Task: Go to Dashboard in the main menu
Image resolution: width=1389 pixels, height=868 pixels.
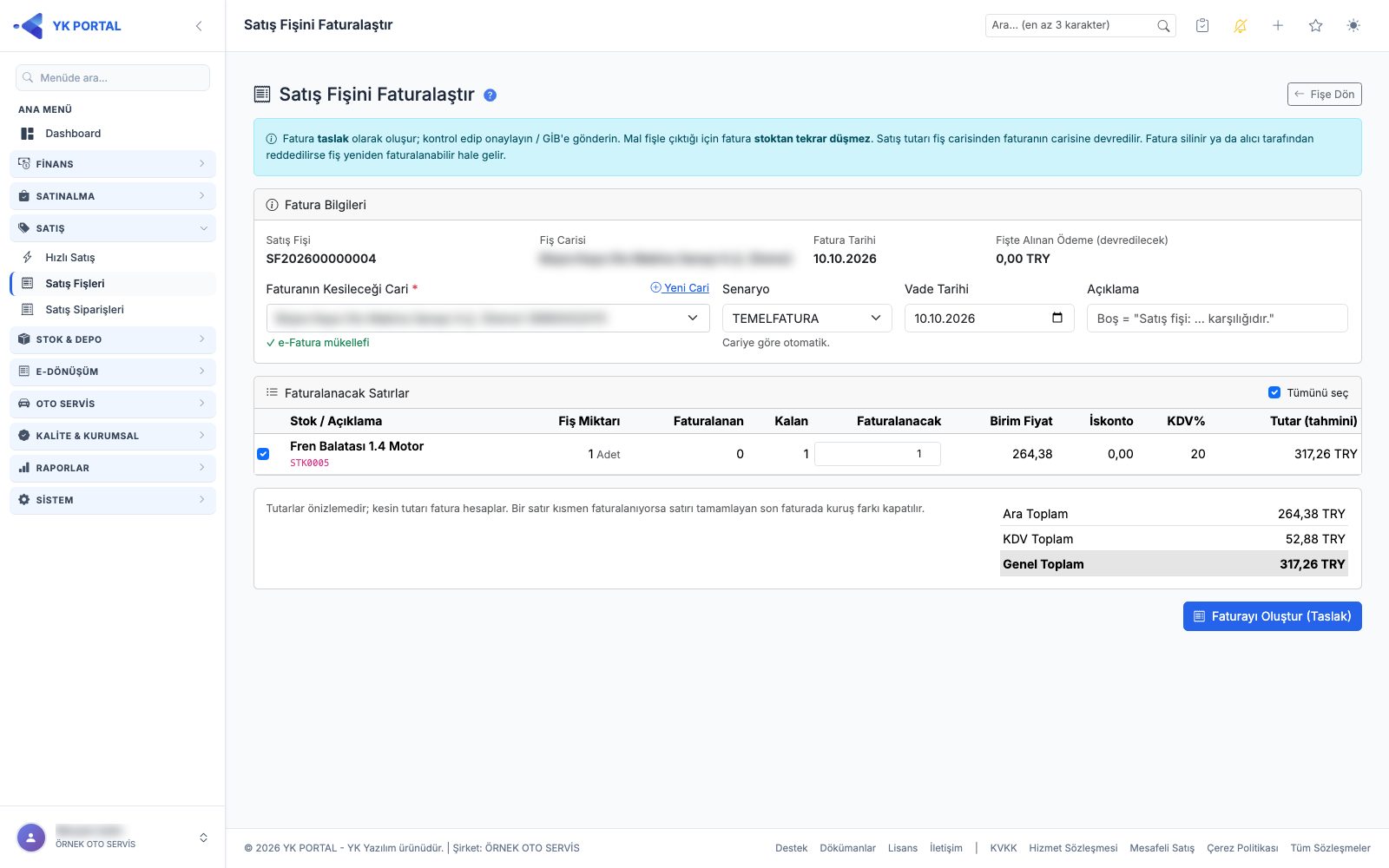Action: point(113,134)
